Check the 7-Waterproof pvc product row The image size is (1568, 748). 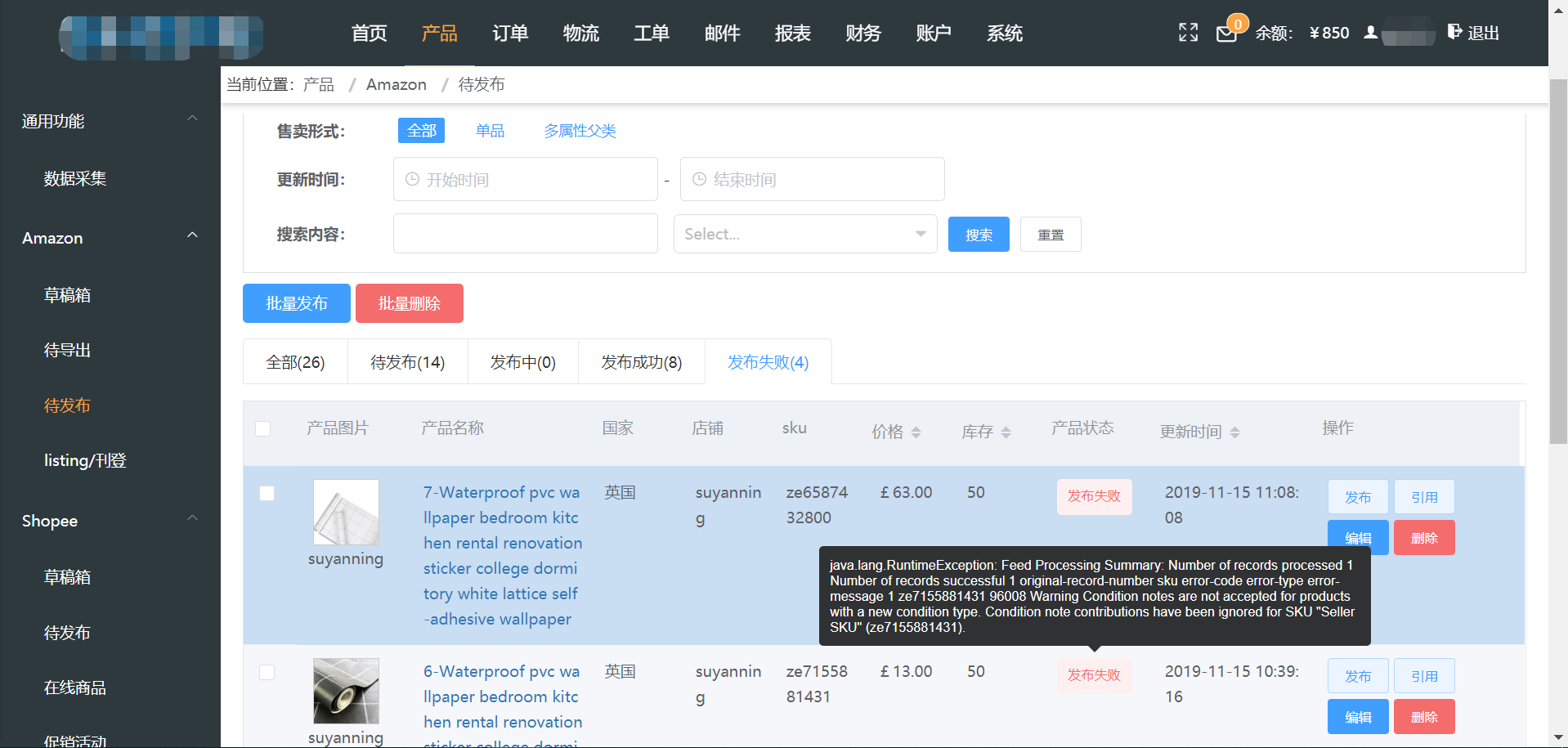point(267,493)
